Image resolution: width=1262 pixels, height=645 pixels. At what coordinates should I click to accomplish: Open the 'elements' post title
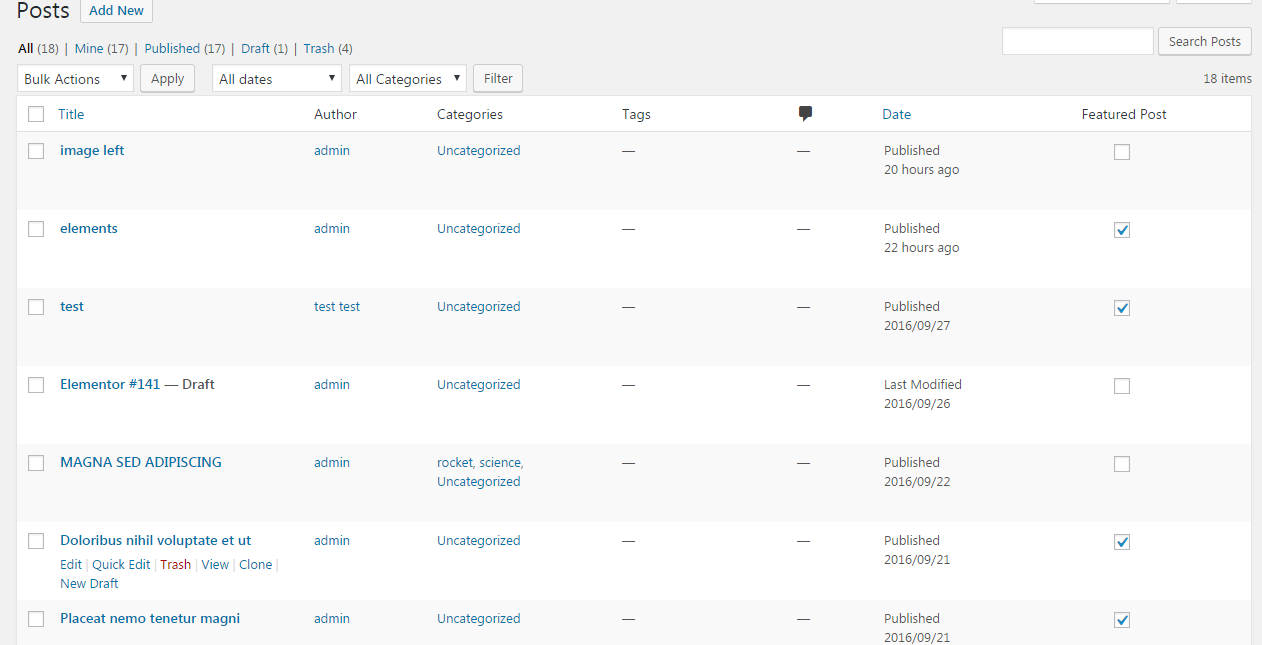click(x=89, y=228)
